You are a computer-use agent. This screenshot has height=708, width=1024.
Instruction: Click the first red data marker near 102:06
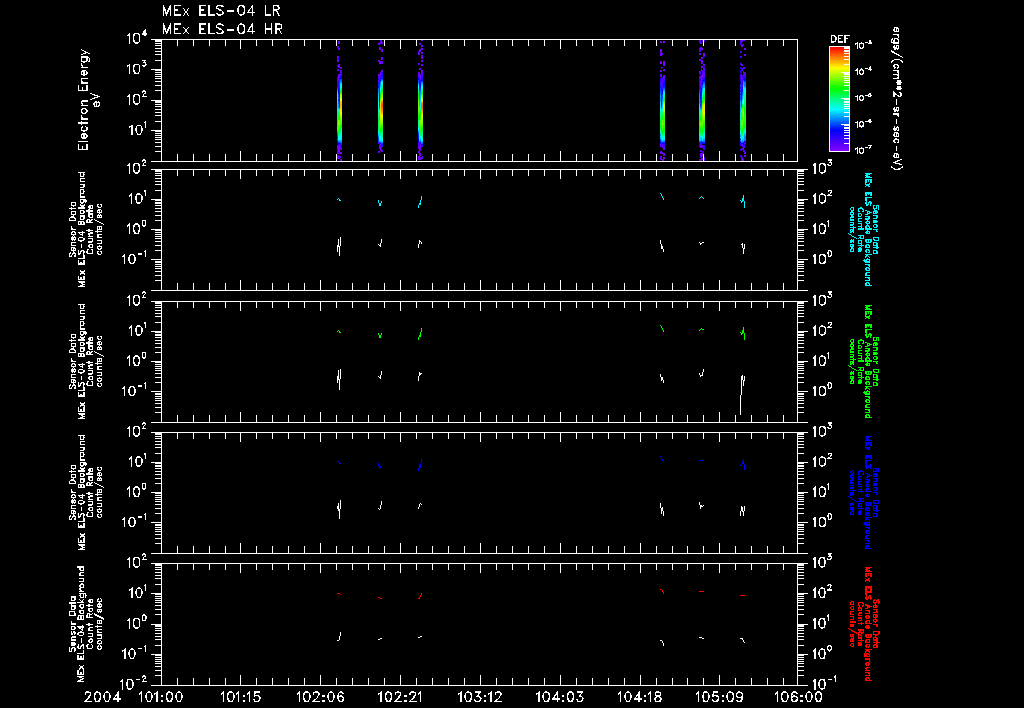click(x=339, y=594)
